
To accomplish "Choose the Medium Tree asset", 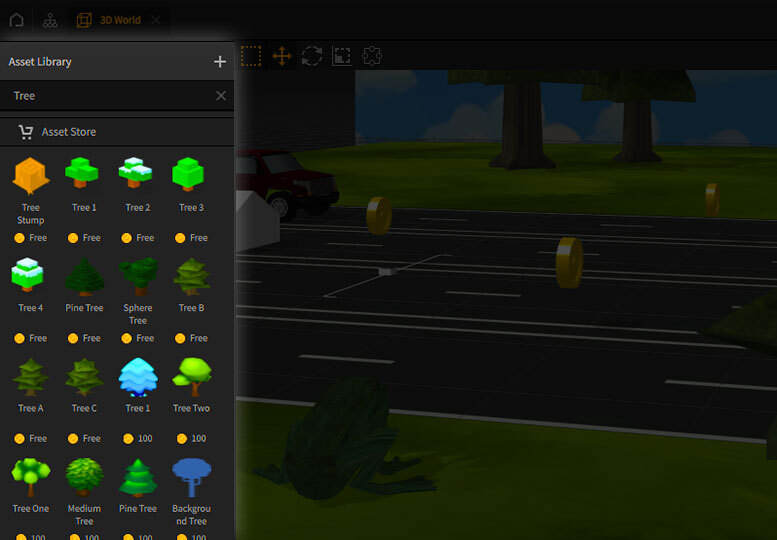I will point(84,477).
